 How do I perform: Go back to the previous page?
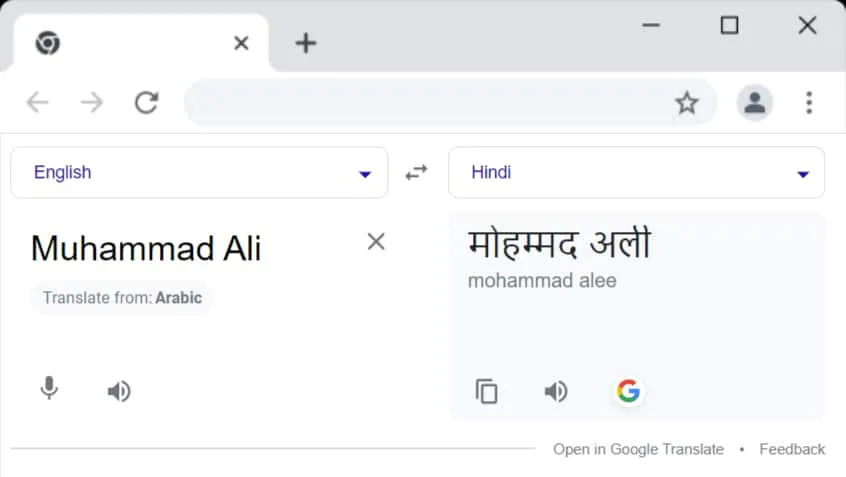tap(38, 103)
